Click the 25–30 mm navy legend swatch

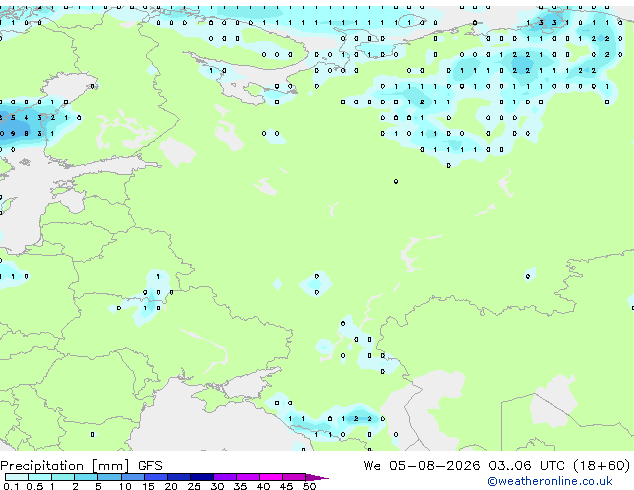[x=202, y=477]
